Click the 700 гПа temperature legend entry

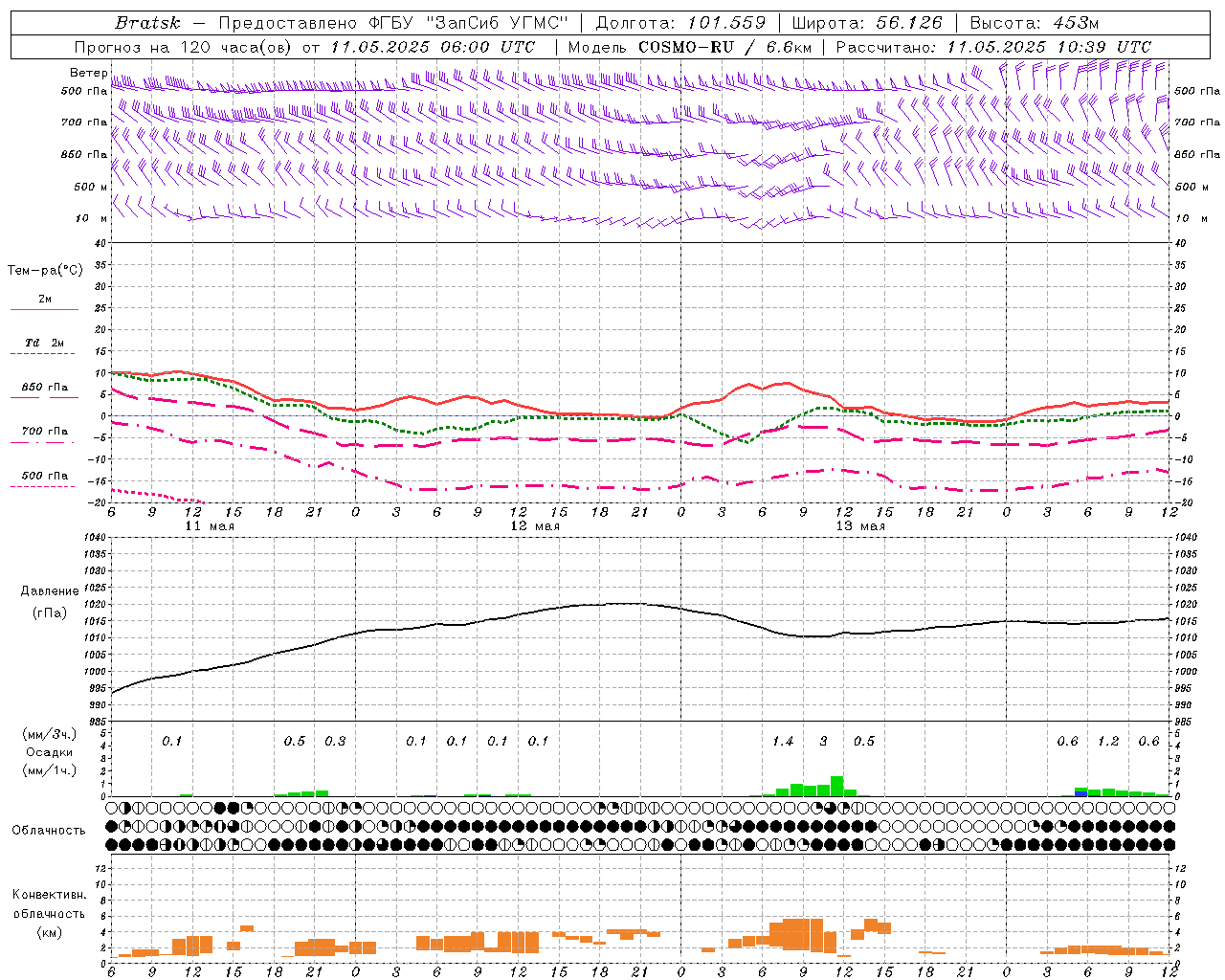pos(45,432)
